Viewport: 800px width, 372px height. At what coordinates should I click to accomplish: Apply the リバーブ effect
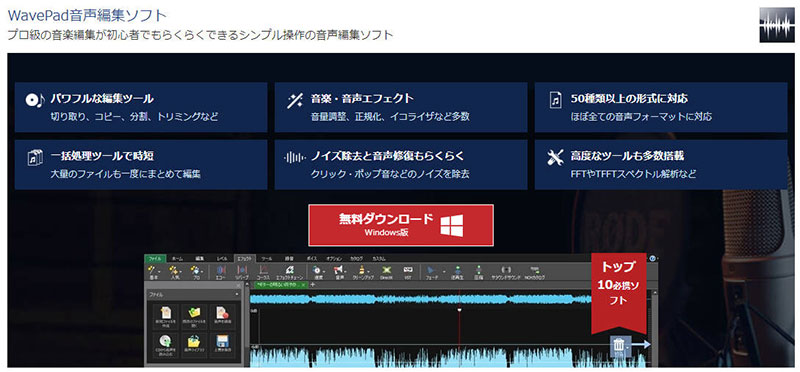(x=242, y=271)
